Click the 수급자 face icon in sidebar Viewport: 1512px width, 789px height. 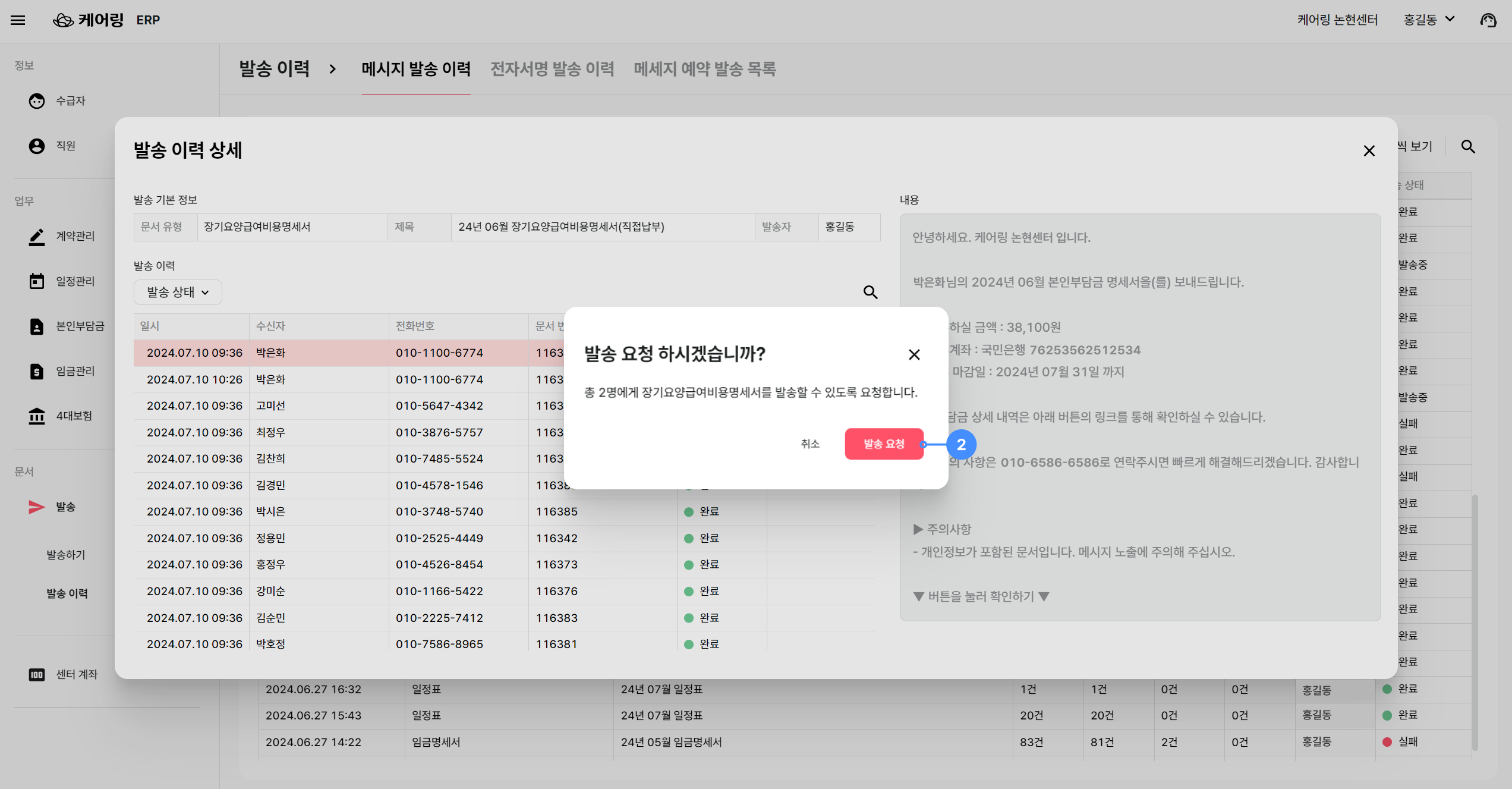point(37,101)
